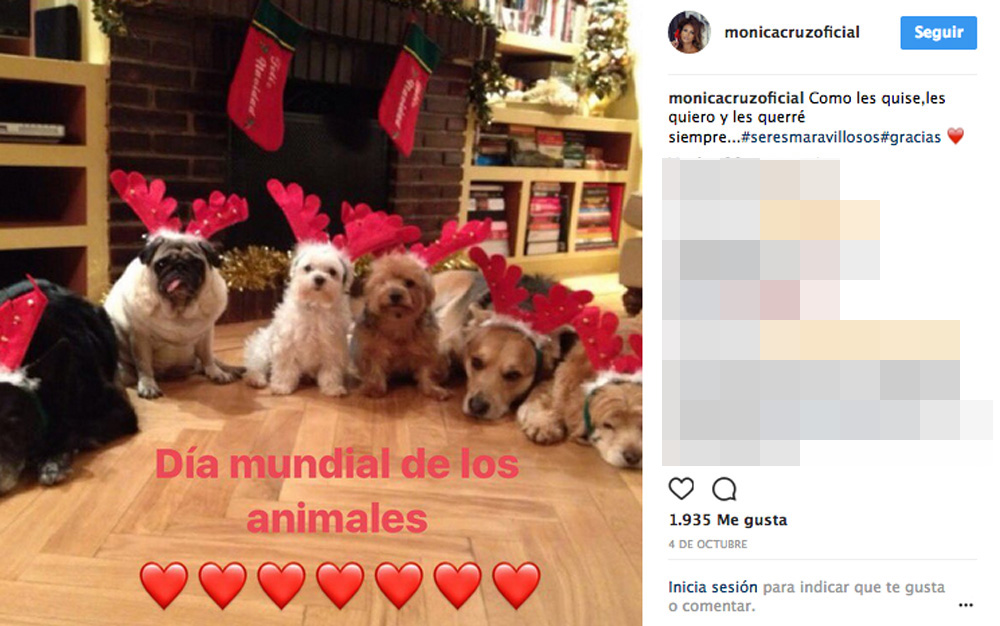
Task: Click the Inicia sesión login link
Action: [x=712, y=587]
